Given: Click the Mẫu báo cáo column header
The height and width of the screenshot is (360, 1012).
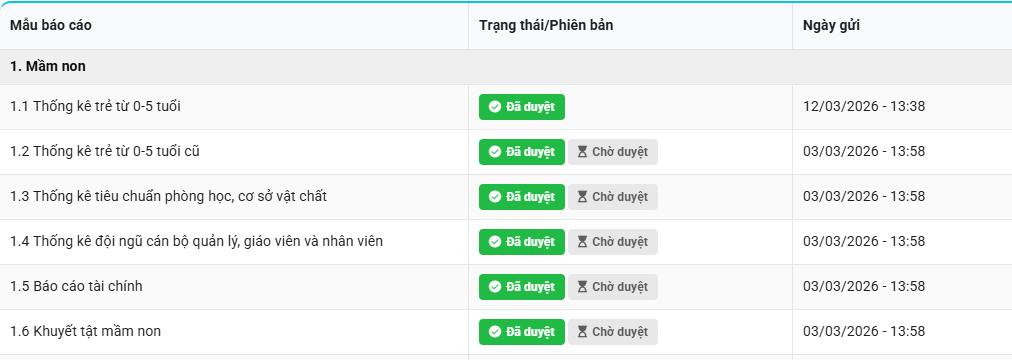Looking at the screenshot, I should pos(50,26).
